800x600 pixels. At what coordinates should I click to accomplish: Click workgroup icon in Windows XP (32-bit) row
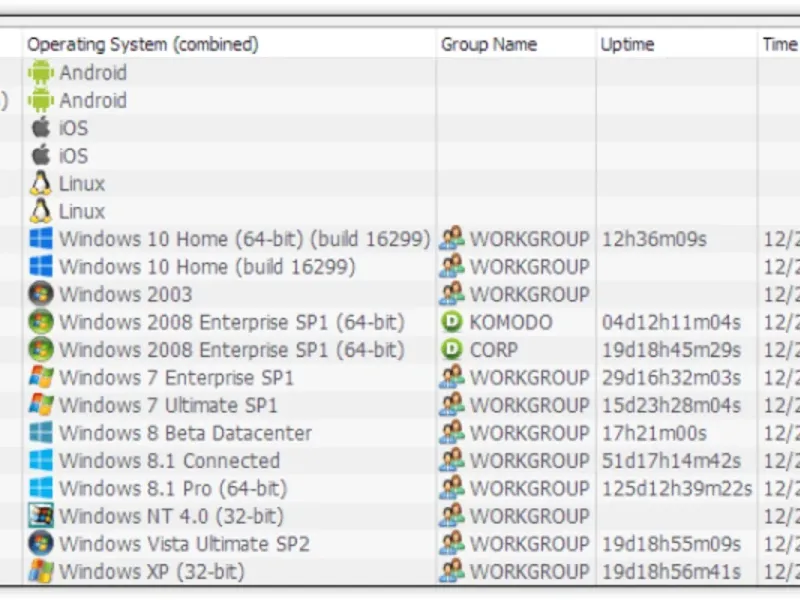pos(452,571)
